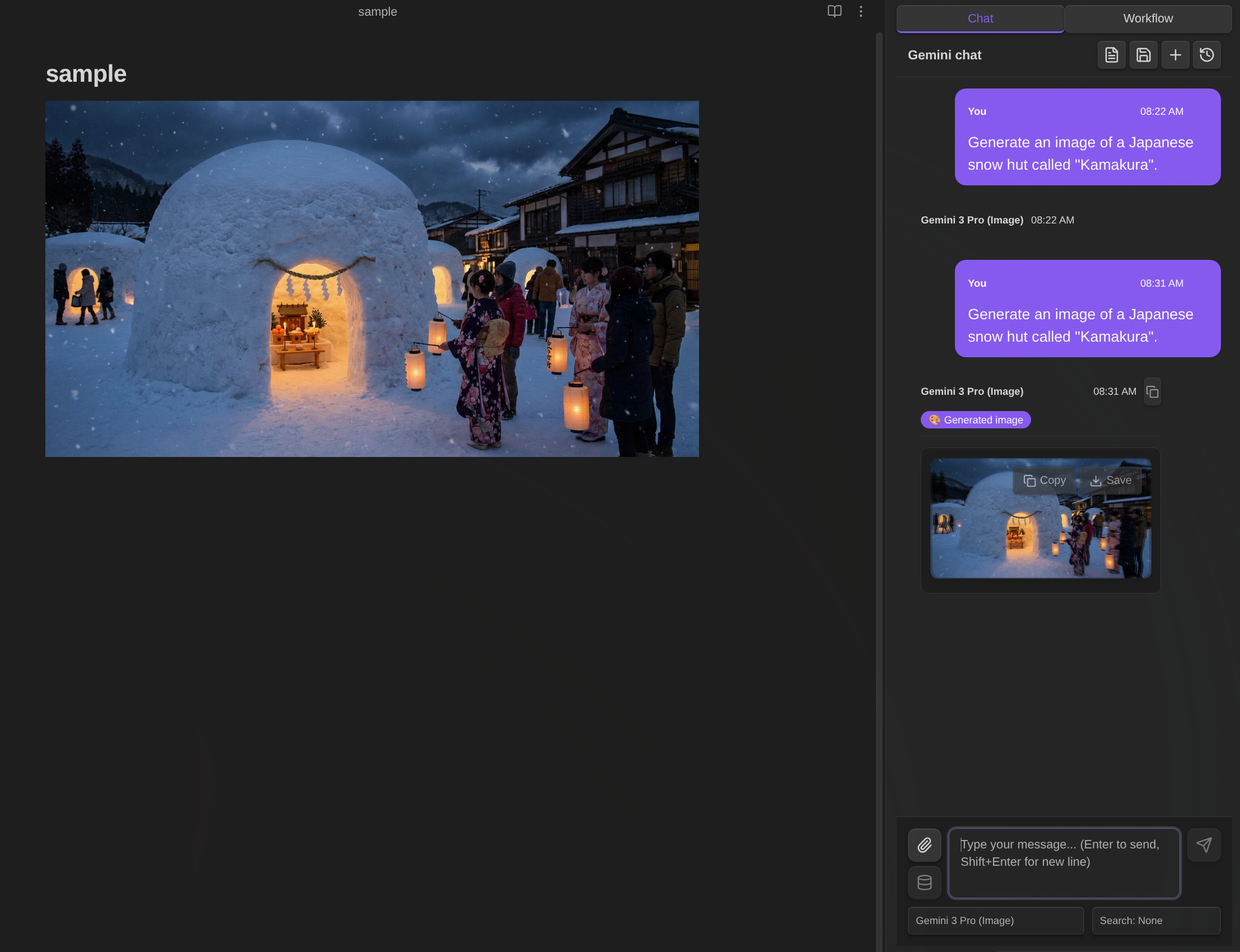1240x952 pixels.
Task: Select the Chat tab
Action: [980, 18]
